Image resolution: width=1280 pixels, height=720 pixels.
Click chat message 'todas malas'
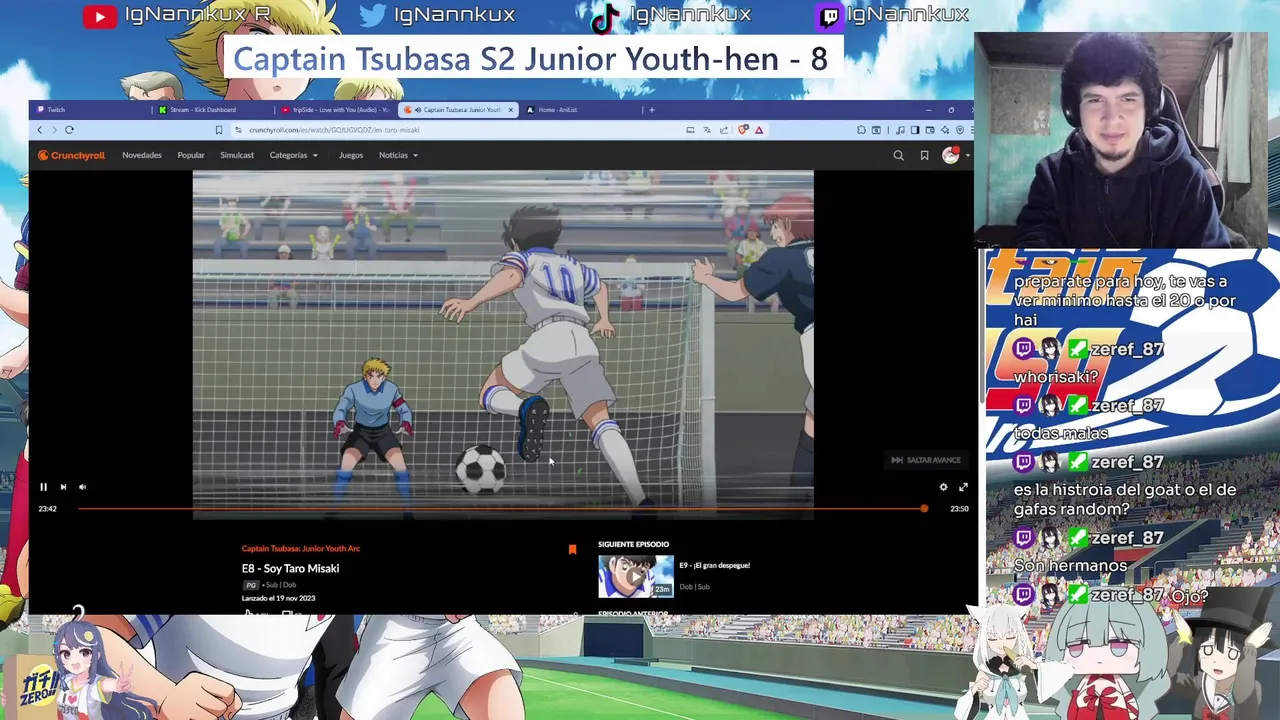coord(1060,433)
